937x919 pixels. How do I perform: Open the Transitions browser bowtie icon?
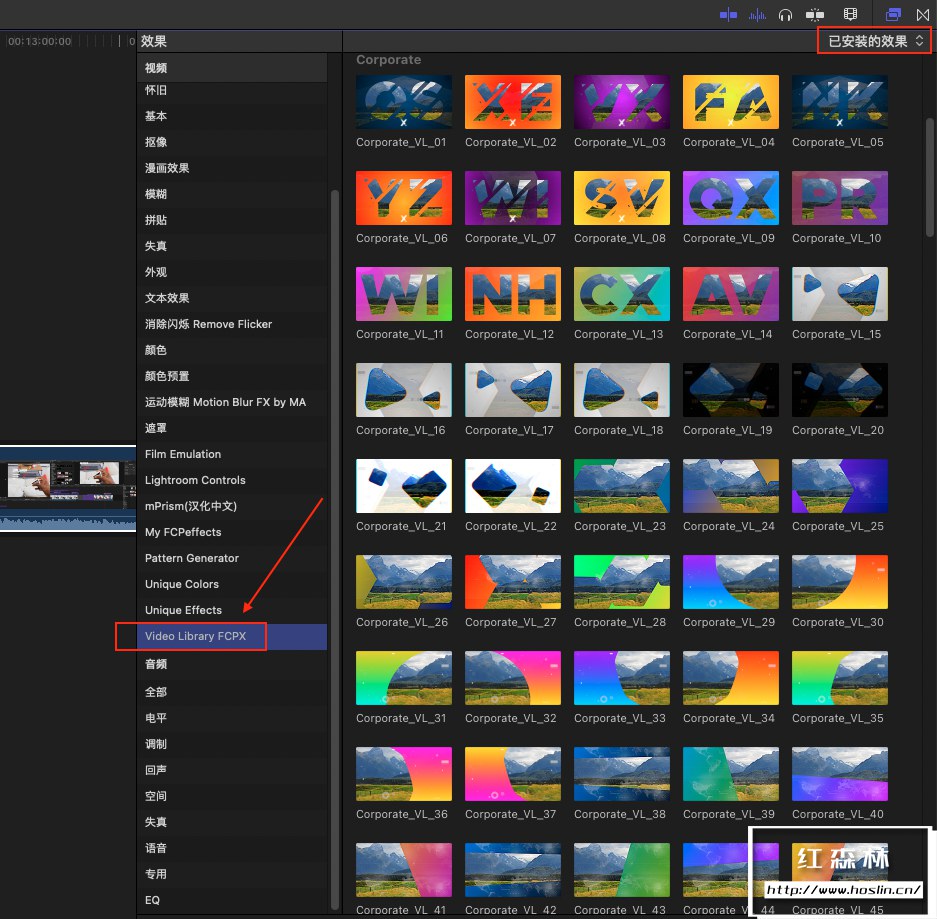(923, 15)
